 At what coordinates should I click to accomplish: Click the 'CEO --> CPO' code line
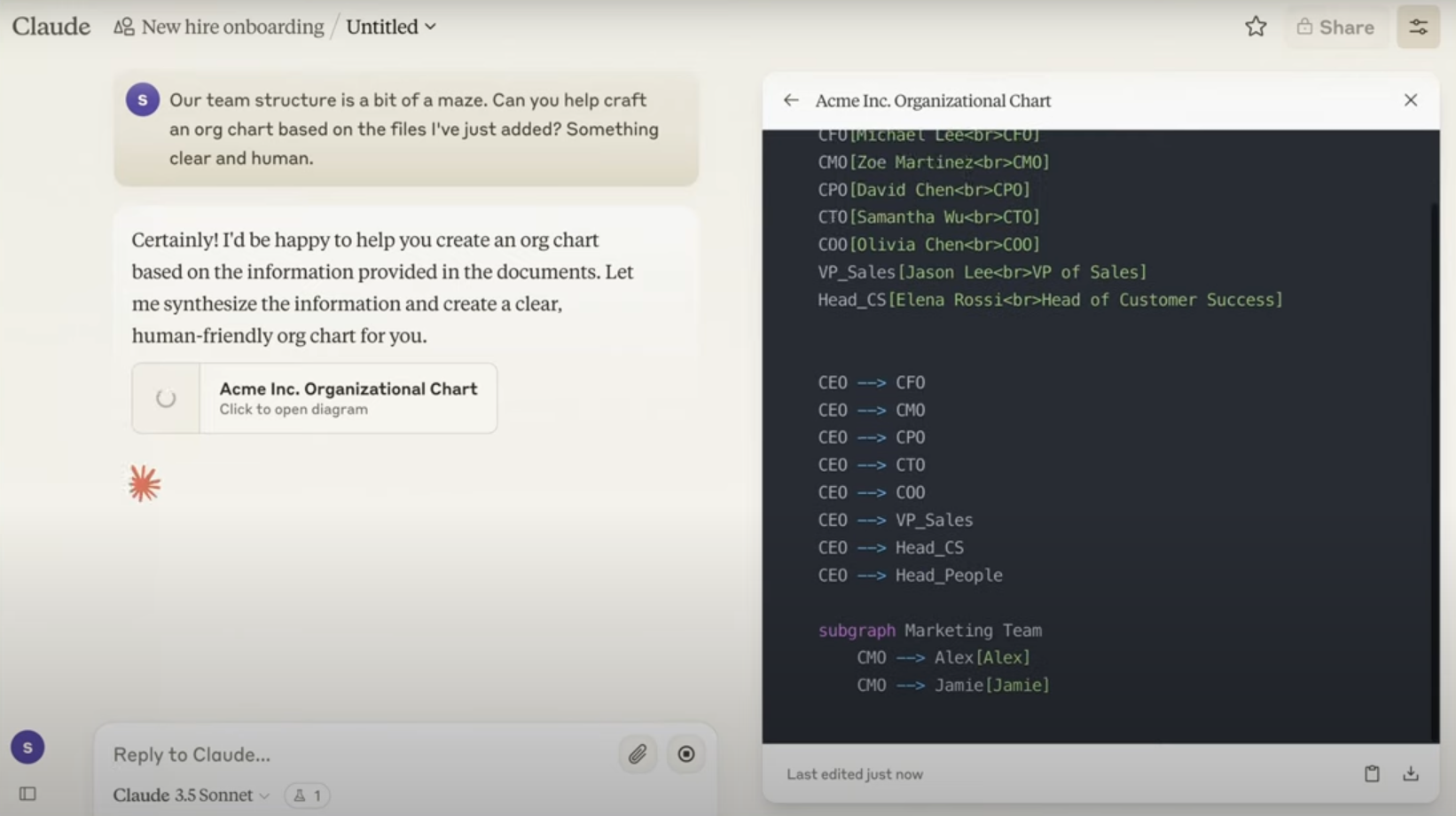[872, 438]
